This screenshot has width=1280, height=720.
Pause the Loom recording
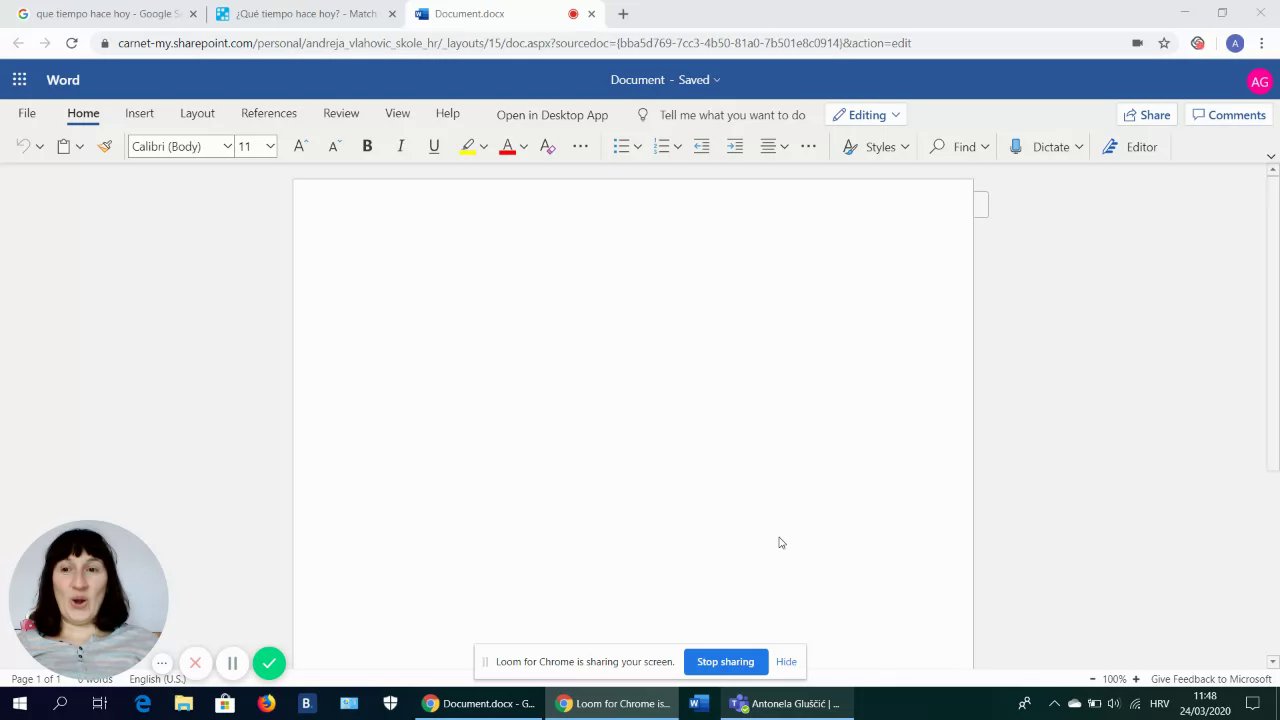click(232, 663)
